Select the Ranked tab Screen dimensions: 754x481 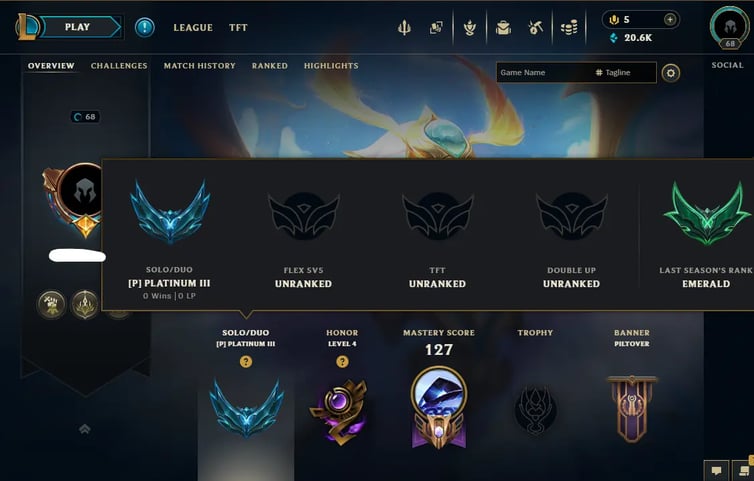coord(270,66)
